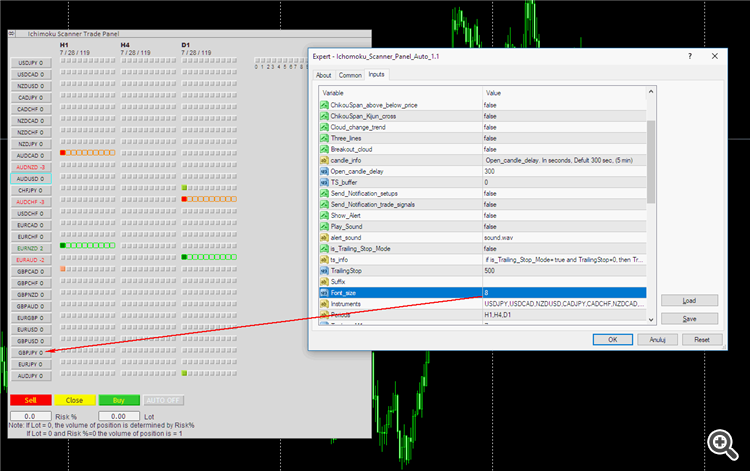The width and height of the screenshot is (750, 471).
Task: Click the Font_size integer icon
Action: click(324, 293)
